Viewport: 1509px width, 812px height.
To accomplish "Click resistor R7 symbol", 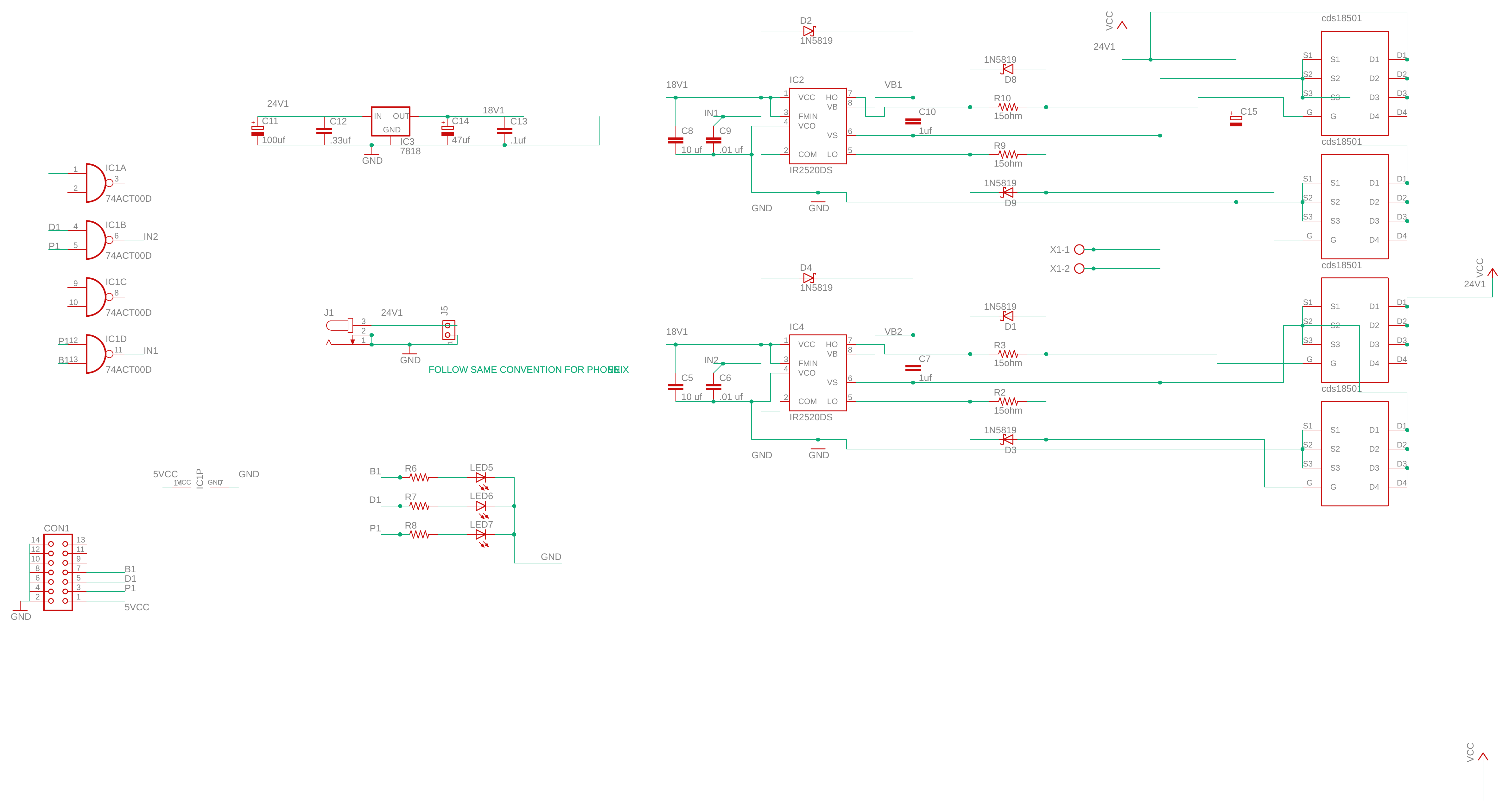I will pyautogui.click(x=419, y=505).
